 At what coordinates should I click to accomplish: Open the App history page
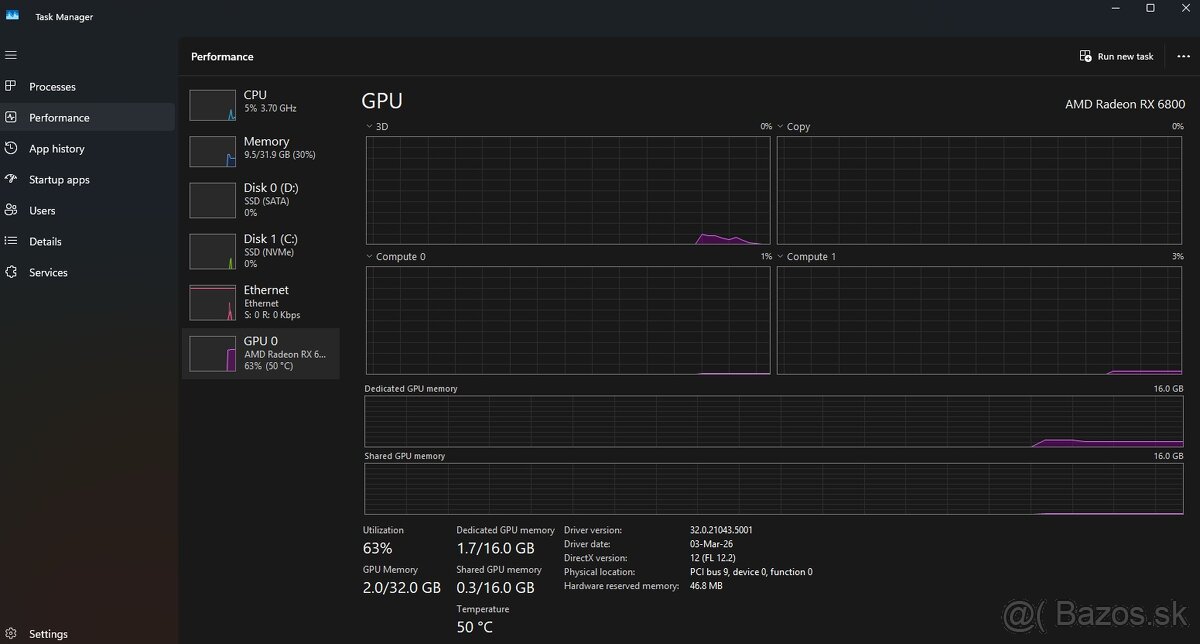tap(88, 148)
